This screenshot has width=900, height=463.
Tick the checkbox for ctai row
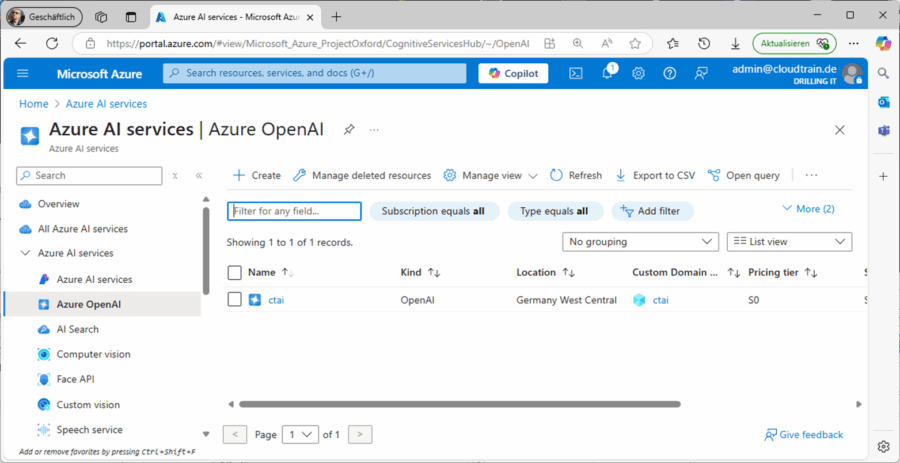(234, 299)
